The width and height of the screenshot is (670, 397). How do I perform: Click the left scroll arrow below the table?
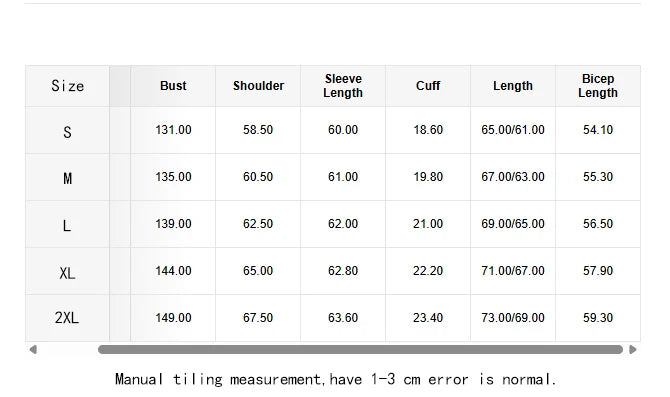[x=33, y=350]
